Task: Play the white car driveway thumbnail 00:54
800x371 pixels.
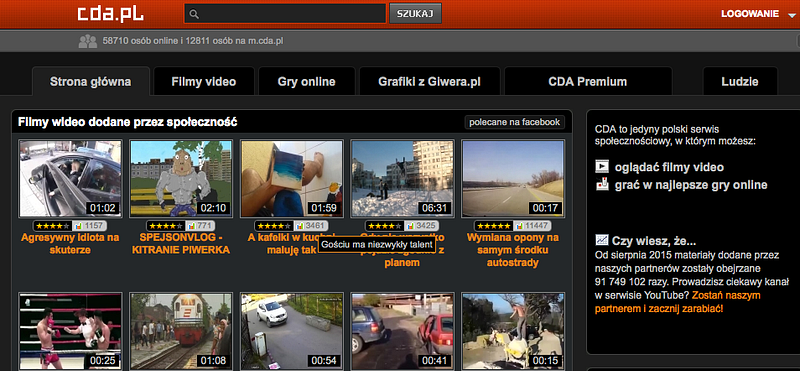Action: (292, 331)
